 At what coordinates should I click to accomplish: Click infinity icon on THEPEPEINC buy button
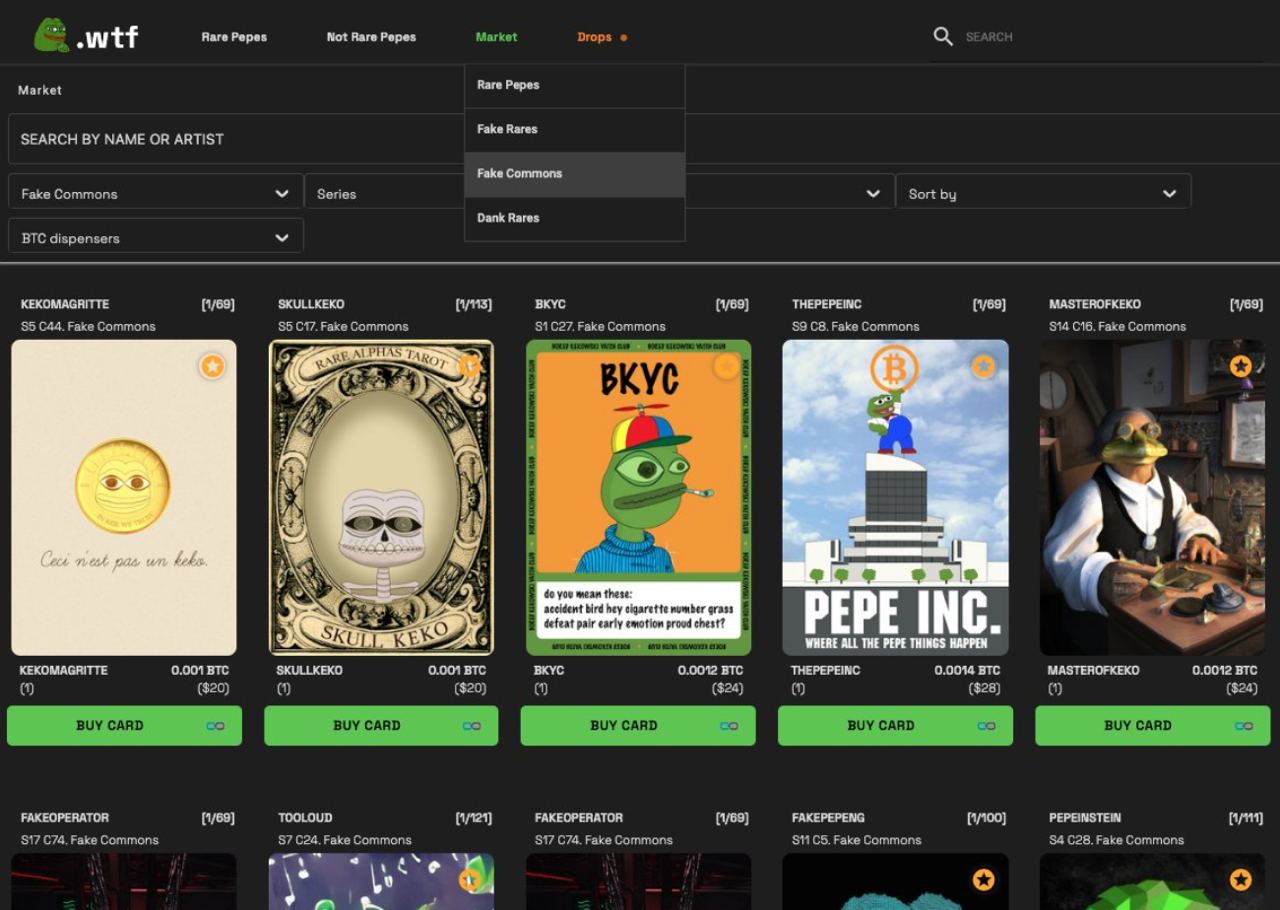986,726
